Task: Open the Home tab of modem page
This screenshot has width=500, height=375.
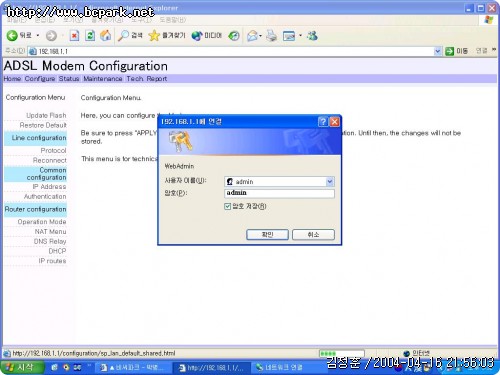Action: tap(12, 79)
